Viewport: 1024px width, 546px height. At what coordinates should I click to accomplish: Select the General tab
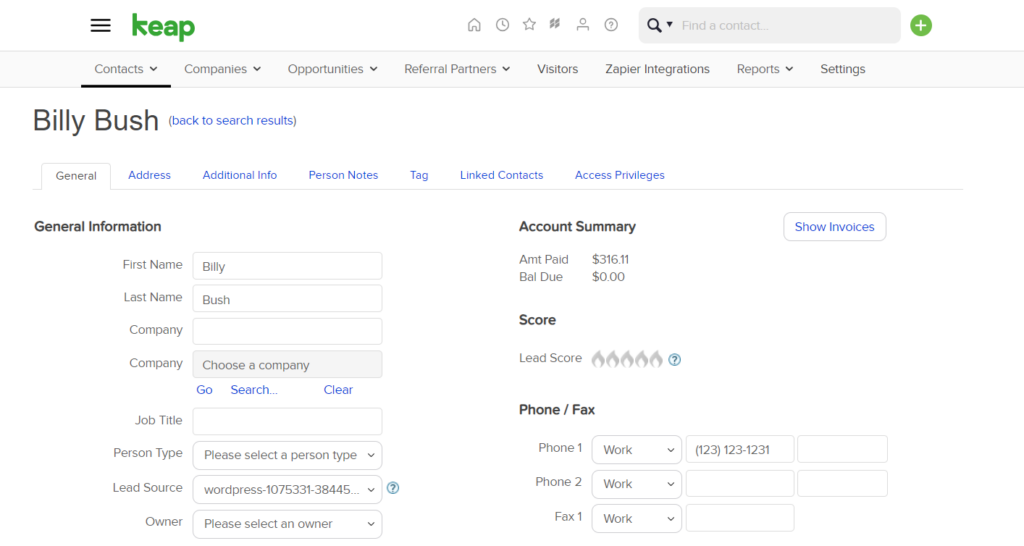click(x=76, y=176)
